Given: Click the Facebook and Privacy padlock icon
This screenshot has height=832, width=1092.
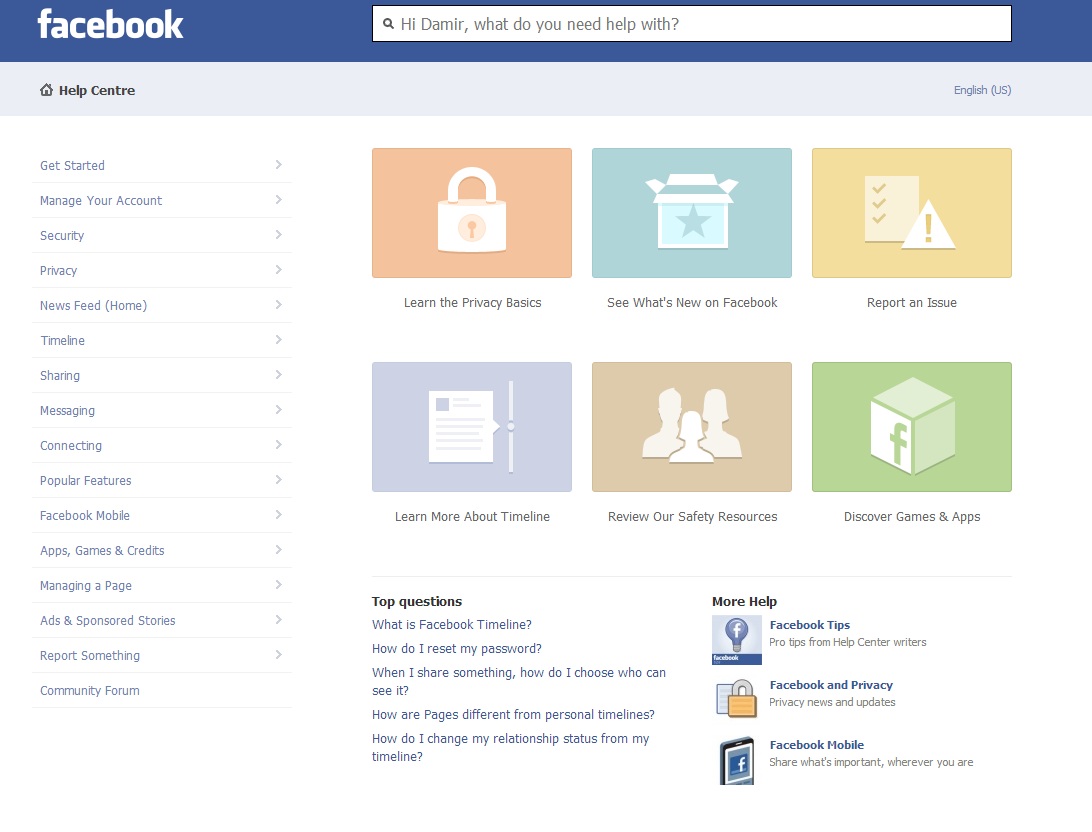Looking at the screenshot, I should [737, 699].
